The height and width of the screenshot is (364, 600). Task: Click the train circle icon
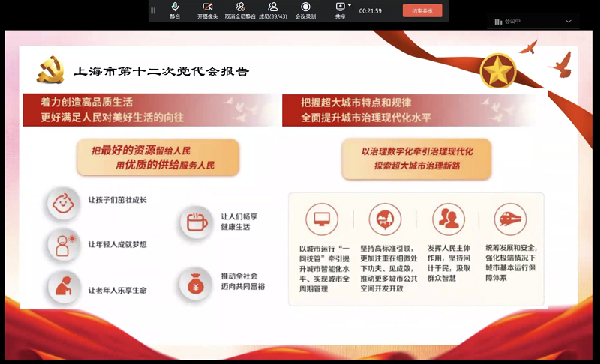point(510,219)
